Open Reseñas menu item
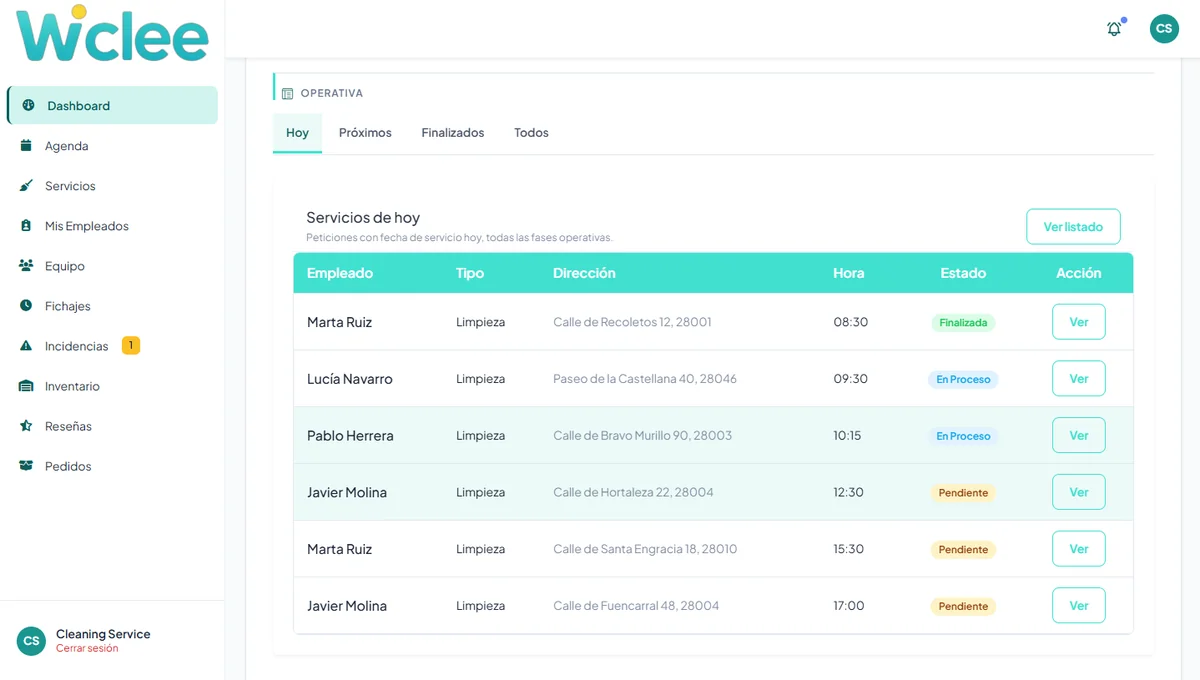 tap(112, 425)
